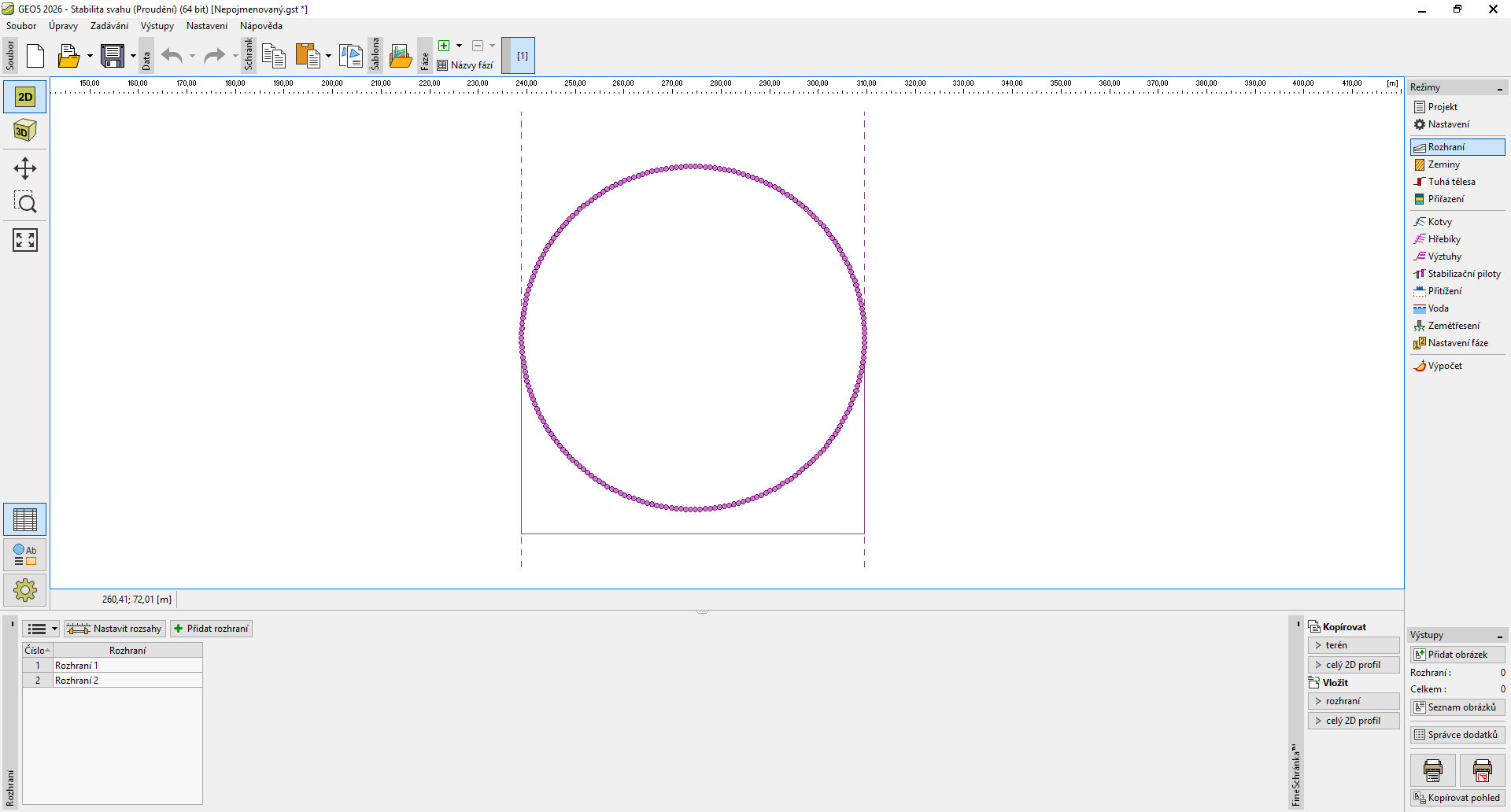The width and height of the screenshot is (1511, 812).
Task: Print the current view
Action: coord(1432,770)
